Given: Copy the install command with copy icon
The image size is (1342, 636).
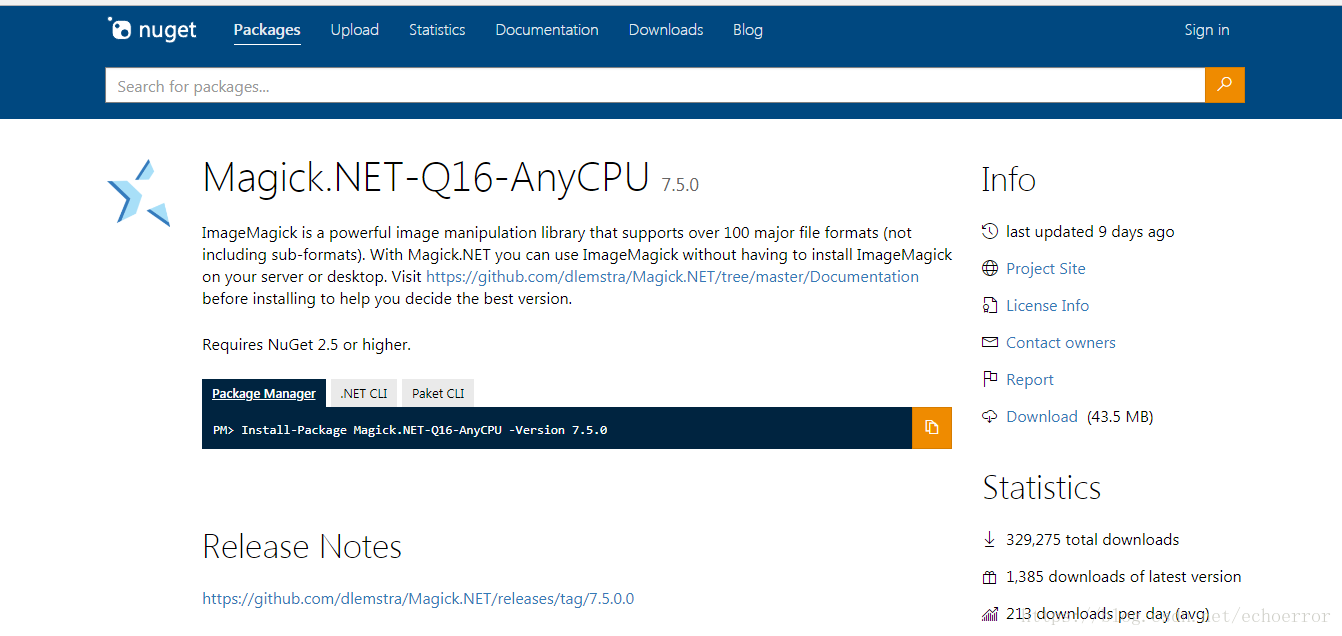Looking at the screenshot, I should click(x=932, y=428).
